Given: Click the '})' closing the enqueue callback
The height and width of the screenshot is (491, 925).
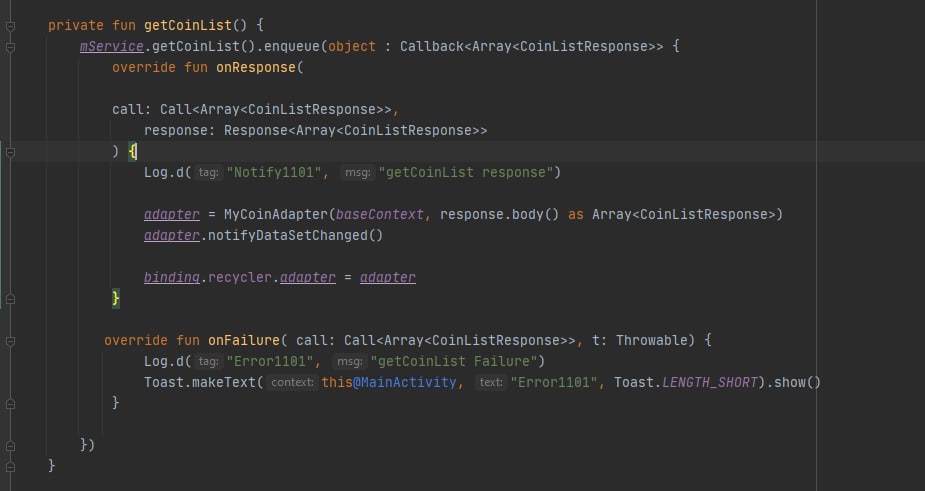Looking at the screenshot, I should [87, 444].
